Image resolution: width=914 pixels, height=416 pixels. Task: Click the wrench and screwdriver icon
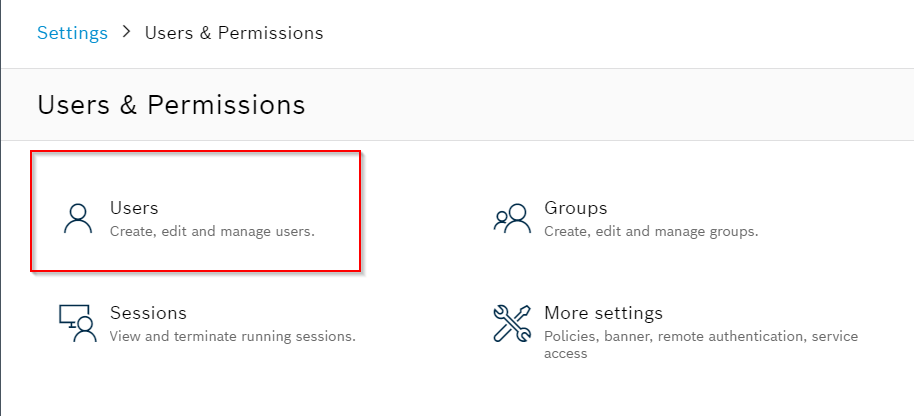coord(512,323)
